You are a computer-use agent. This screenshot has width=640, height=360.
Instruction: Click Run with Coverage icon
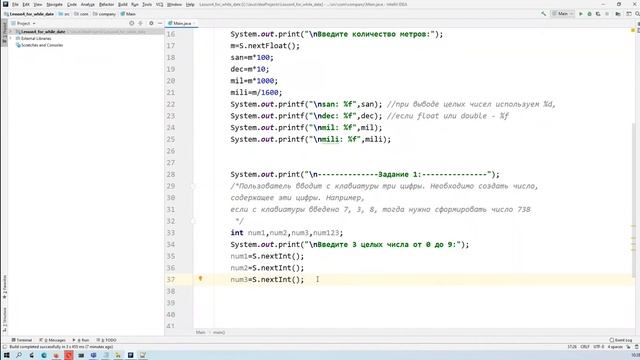point(598,14)
